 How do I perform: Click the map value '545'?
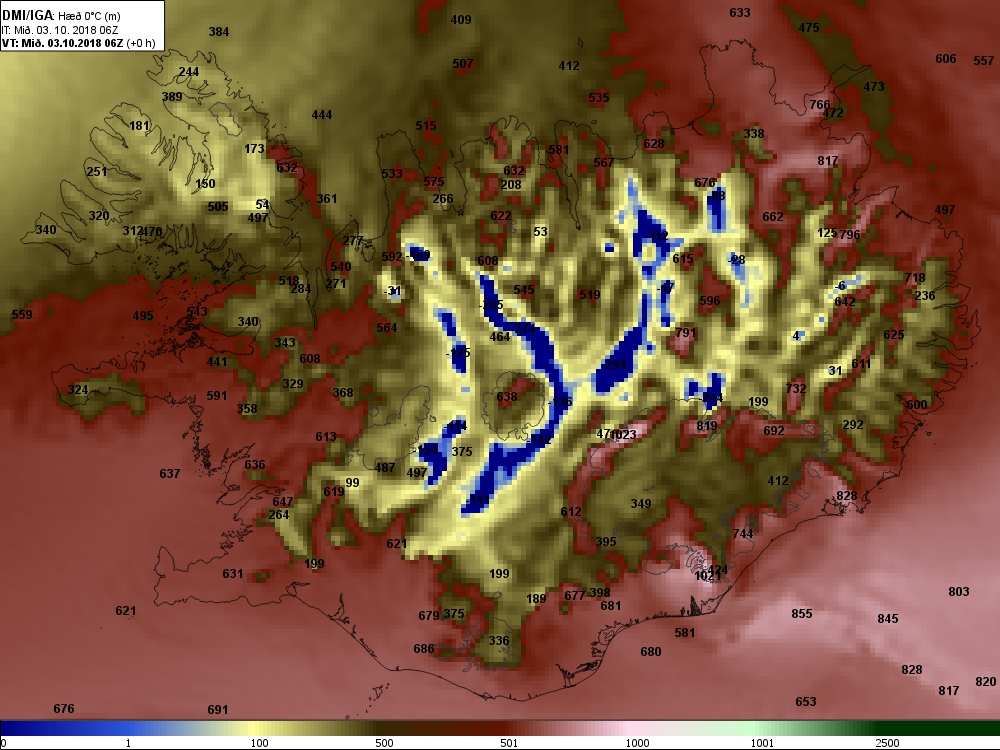click(524, 290)
